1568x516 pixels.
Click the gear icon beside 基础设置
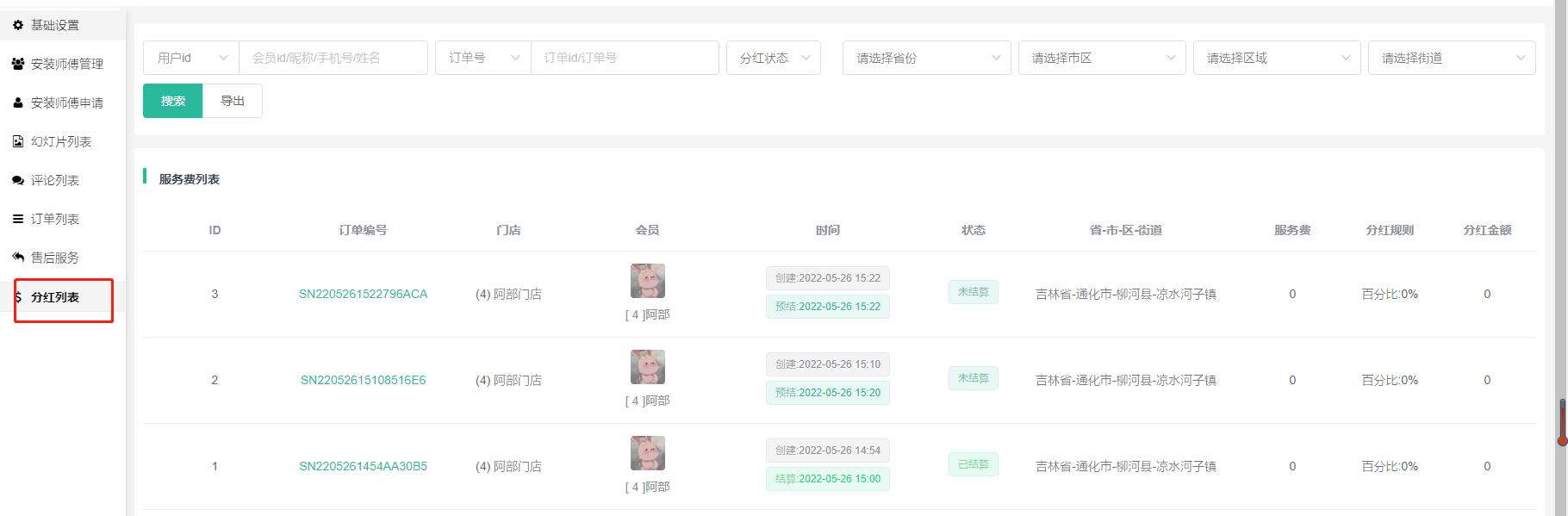tap(18, 25)
